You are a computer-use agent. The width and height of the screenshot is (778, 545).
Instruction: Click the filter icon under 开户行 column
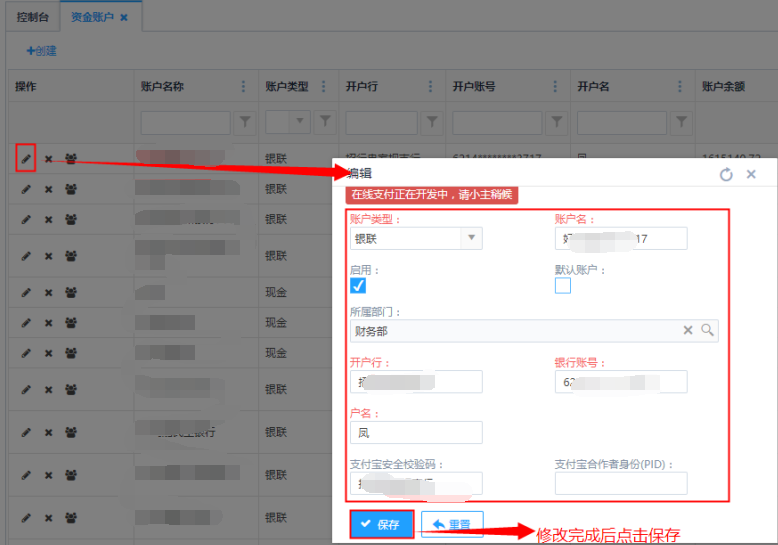pyautogui.click(x=431, y=122)
